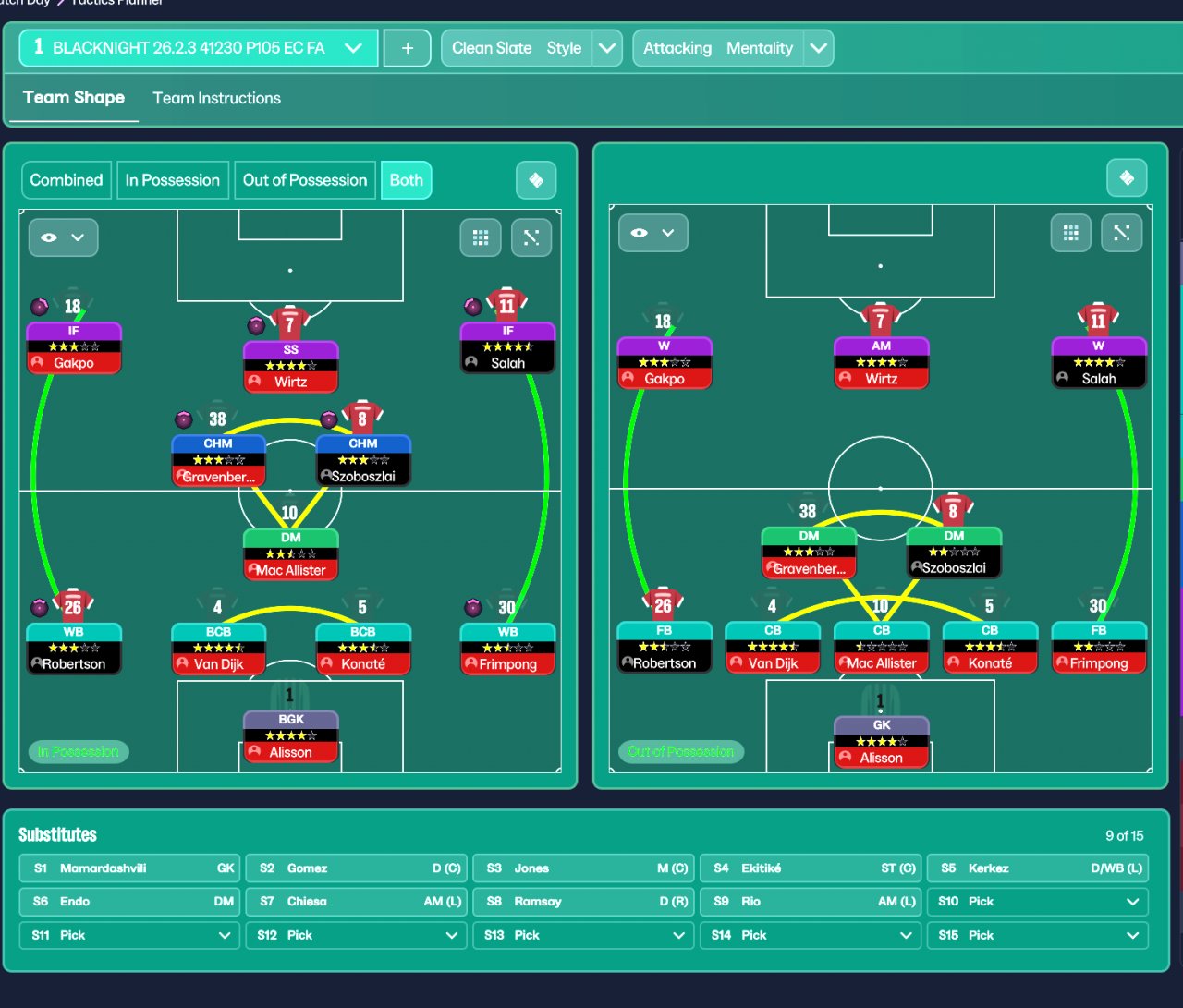1183x1008 pixels.
Task: Open the grid view icon on the In Possession pitch
Action: tap(481, 237)
